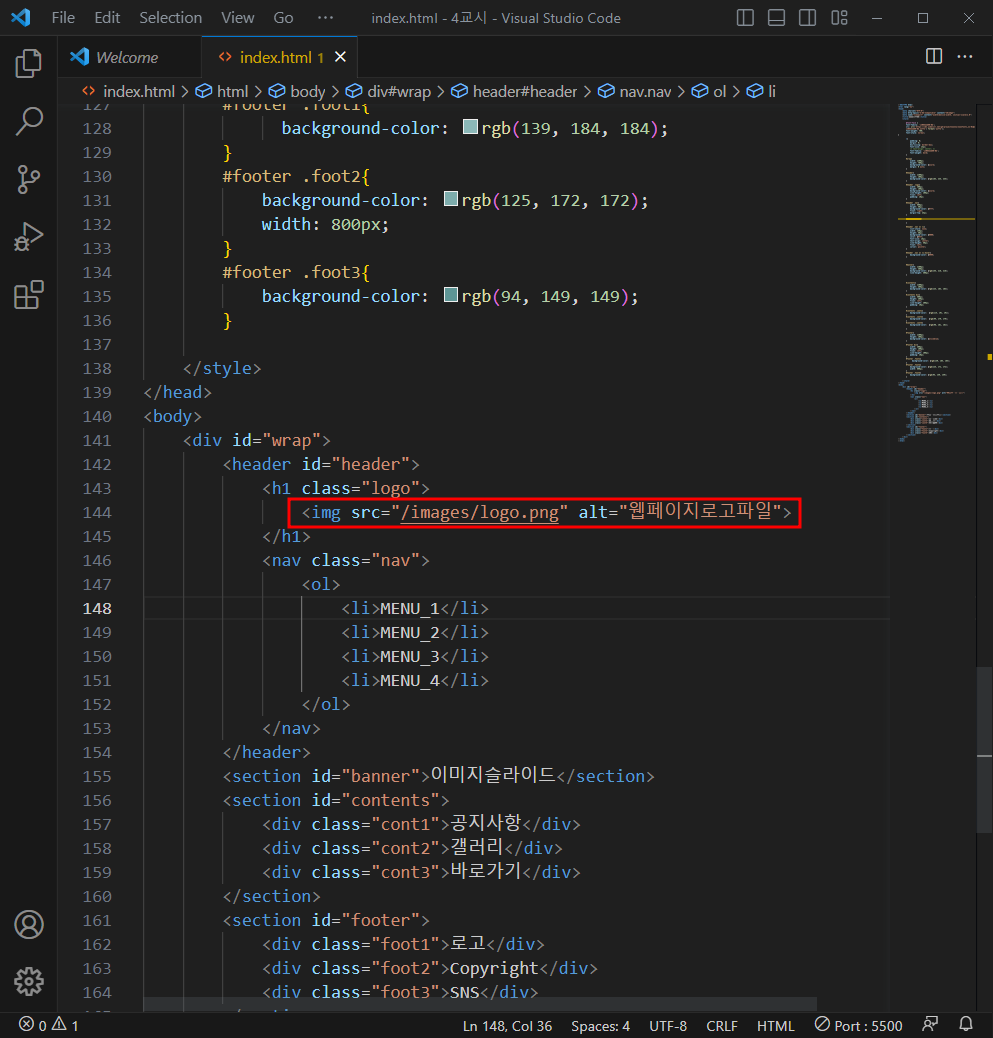993x1038 pixels.
Task: Open Customize Layout icon
Action: (x=839, y=18)
